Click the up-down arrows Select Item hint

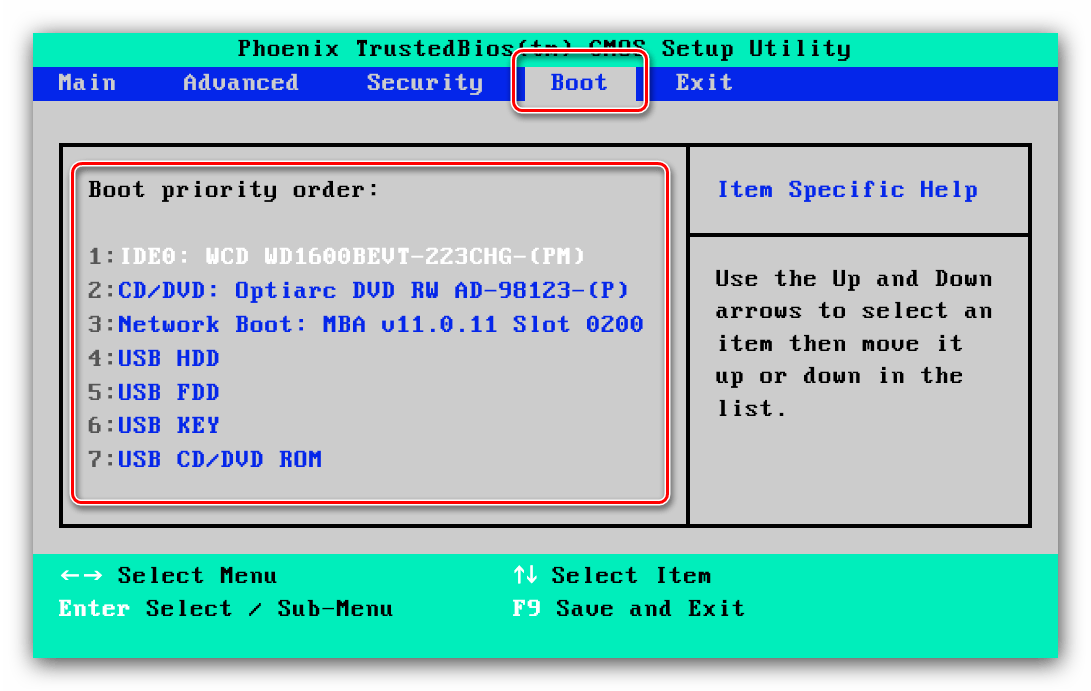coord(612,575)
